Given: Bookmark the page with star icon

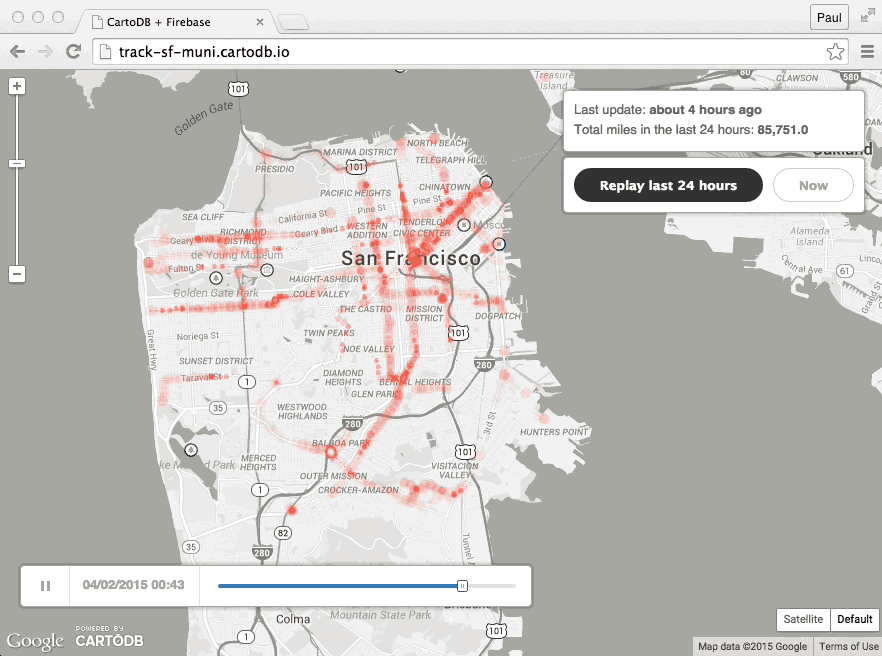Looking at the screenshot, I should tap(835, 52).
